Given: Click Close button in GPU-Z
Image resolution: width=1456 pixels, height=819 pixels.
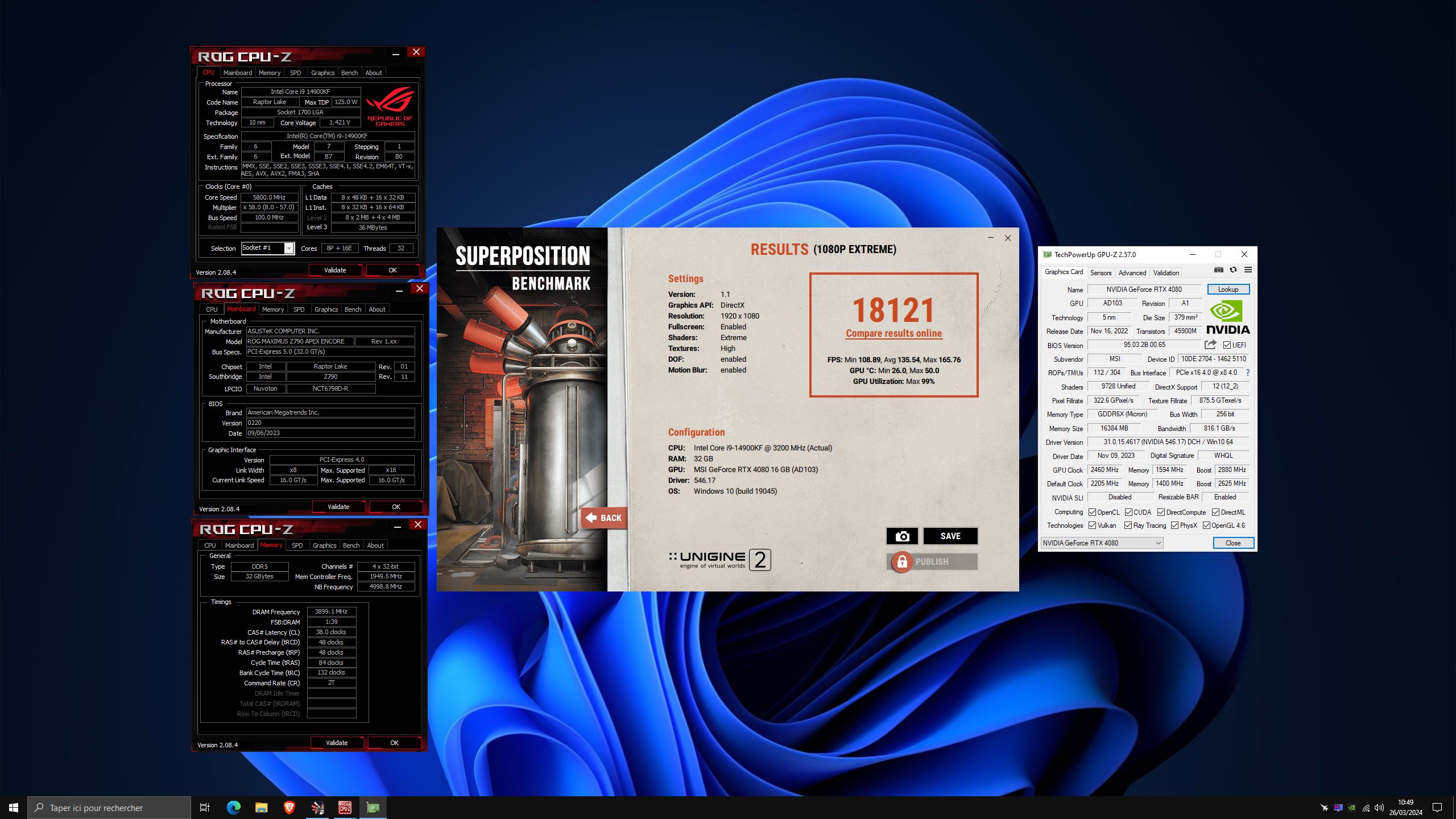Looking at the screenshot, I should 1233,543.
